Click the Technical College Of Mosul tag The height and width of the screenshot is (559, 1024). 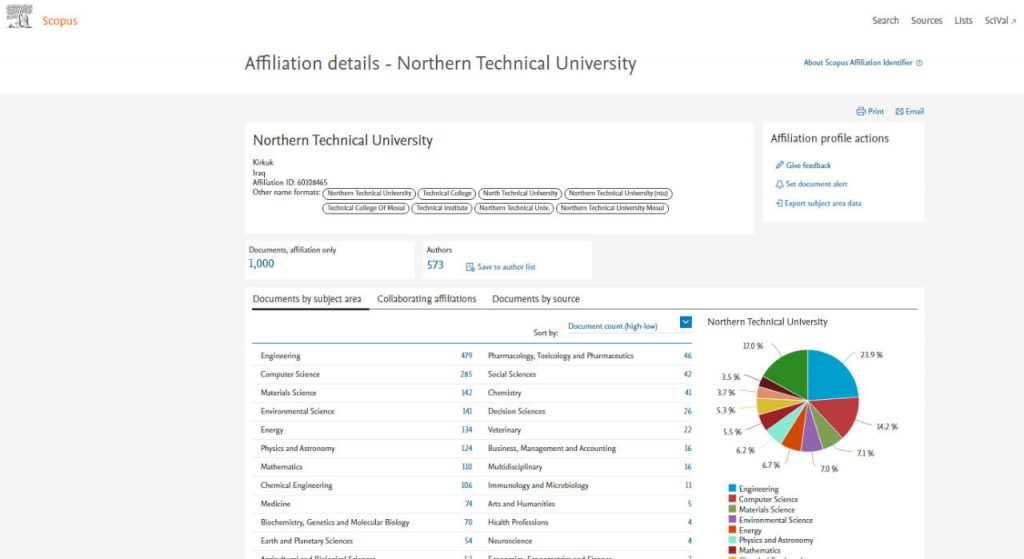(x=366, y=208)
